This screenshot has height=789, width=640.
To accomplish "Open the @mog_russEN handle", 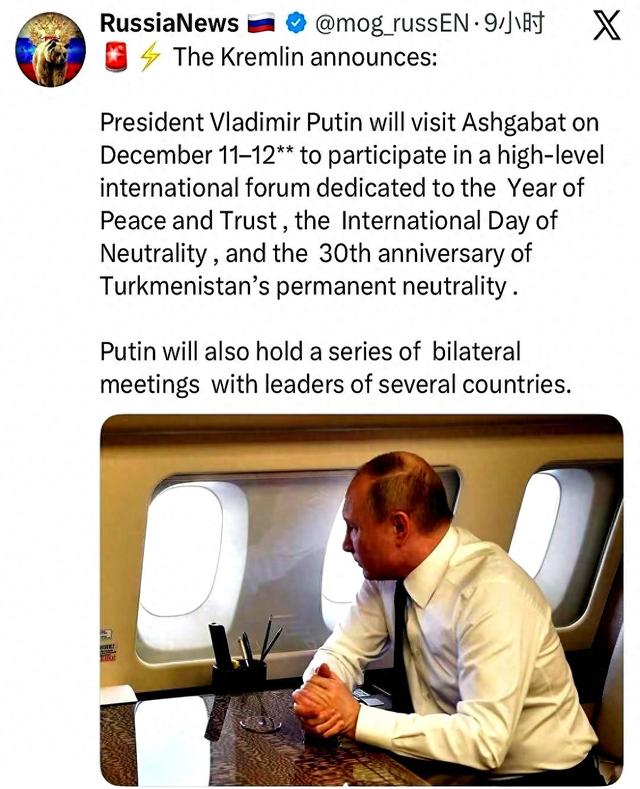I will coord(393,23).
